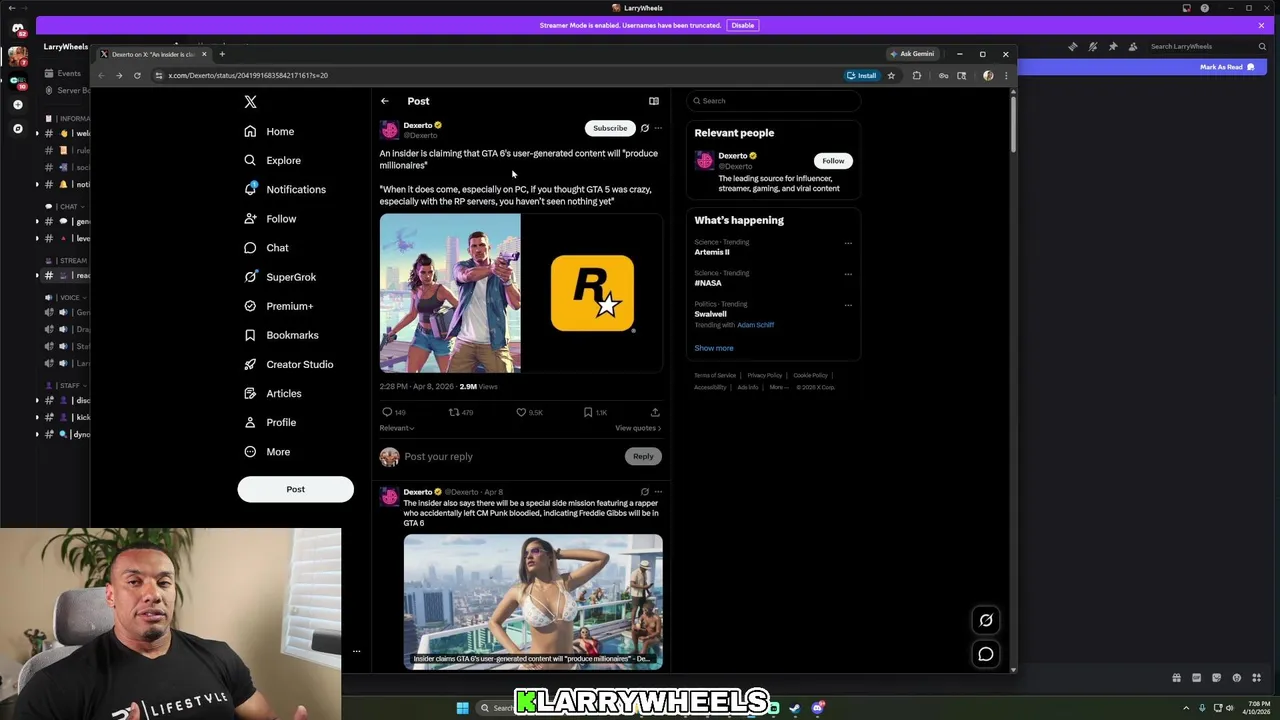Viewport: 1280px width, 720px height.
Task: Bookmark this page with the star icon
Action: tap(891, 75)
